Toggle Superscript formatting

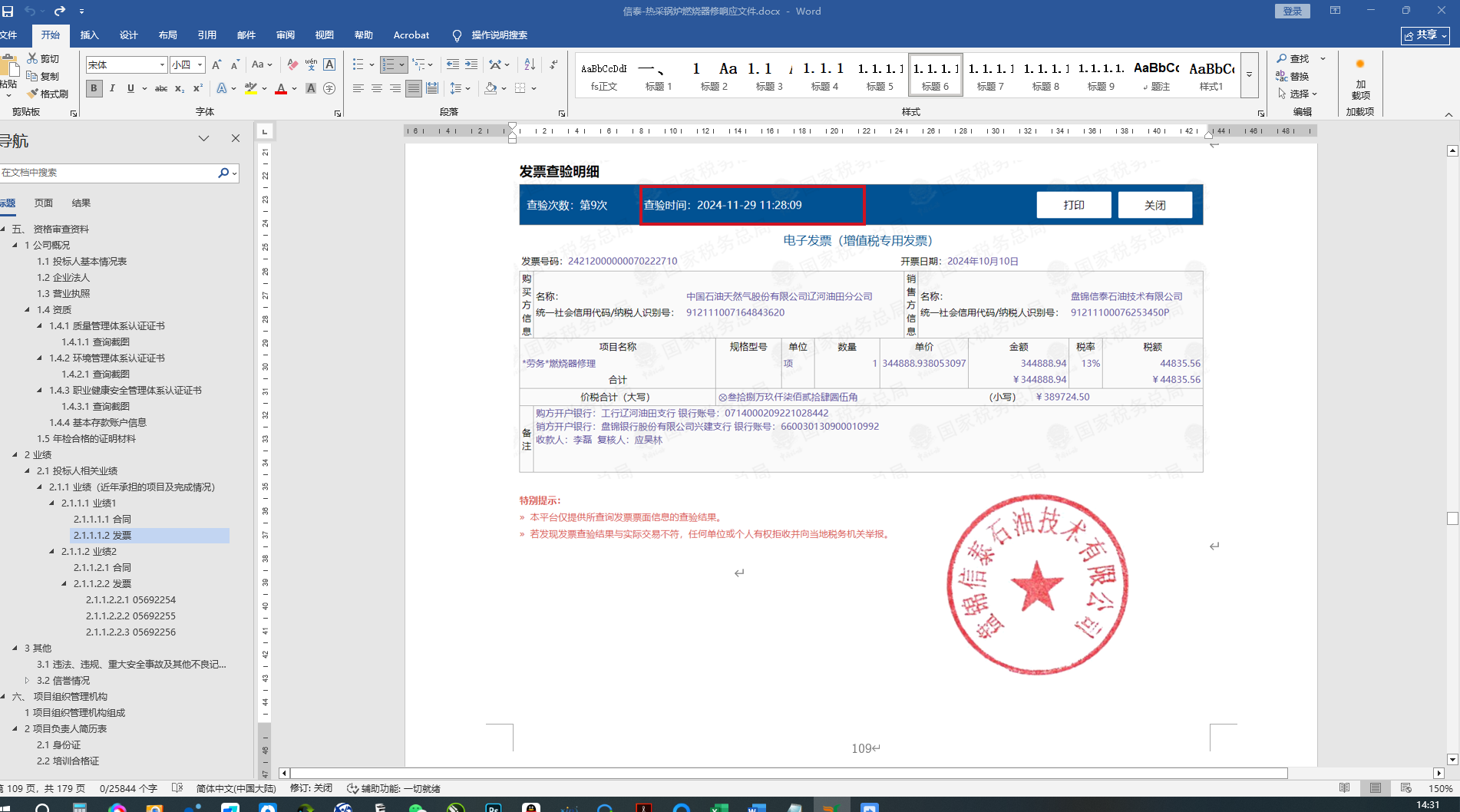(198, 88)
